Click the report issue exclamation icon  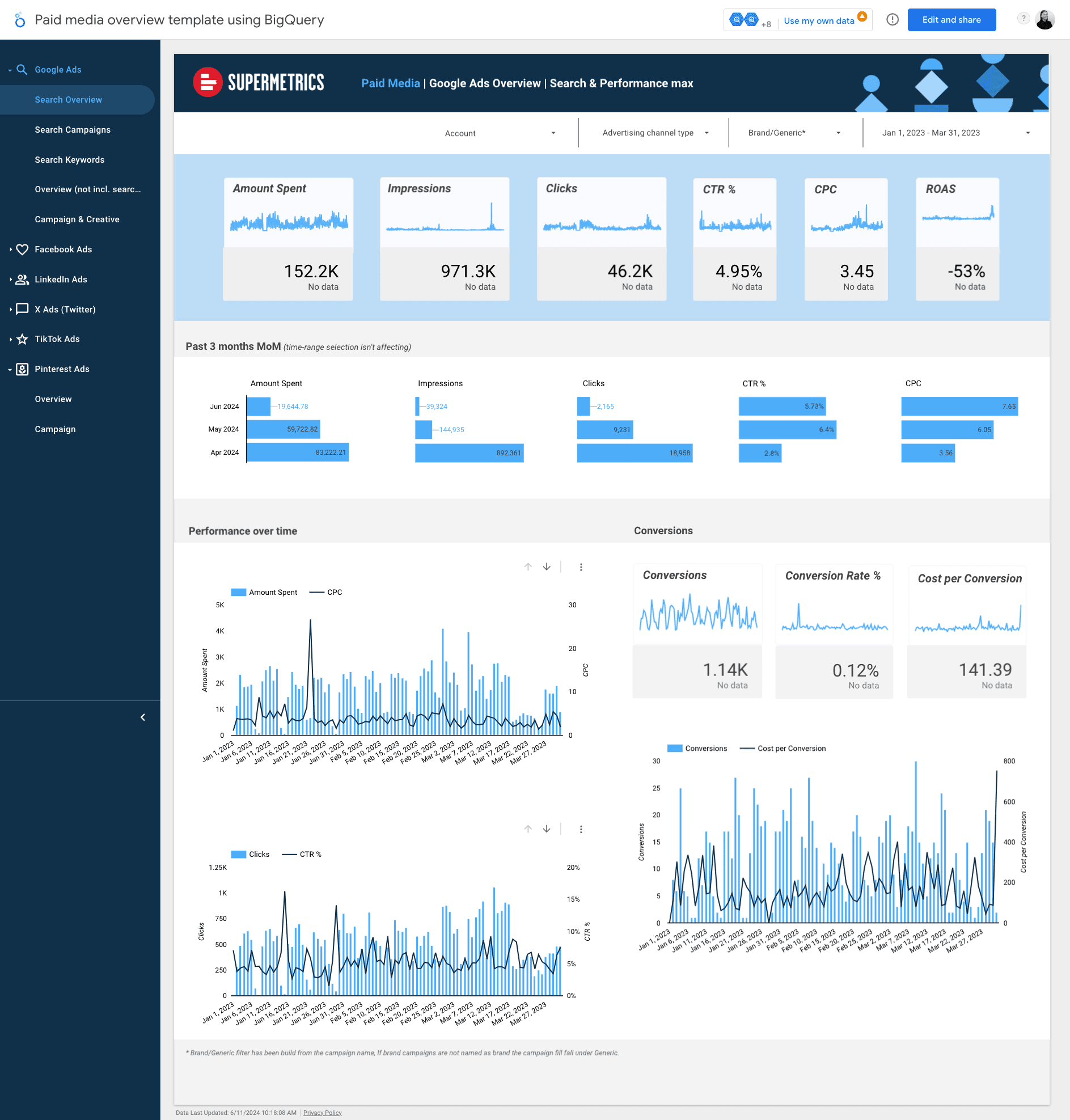coord(892,19)
